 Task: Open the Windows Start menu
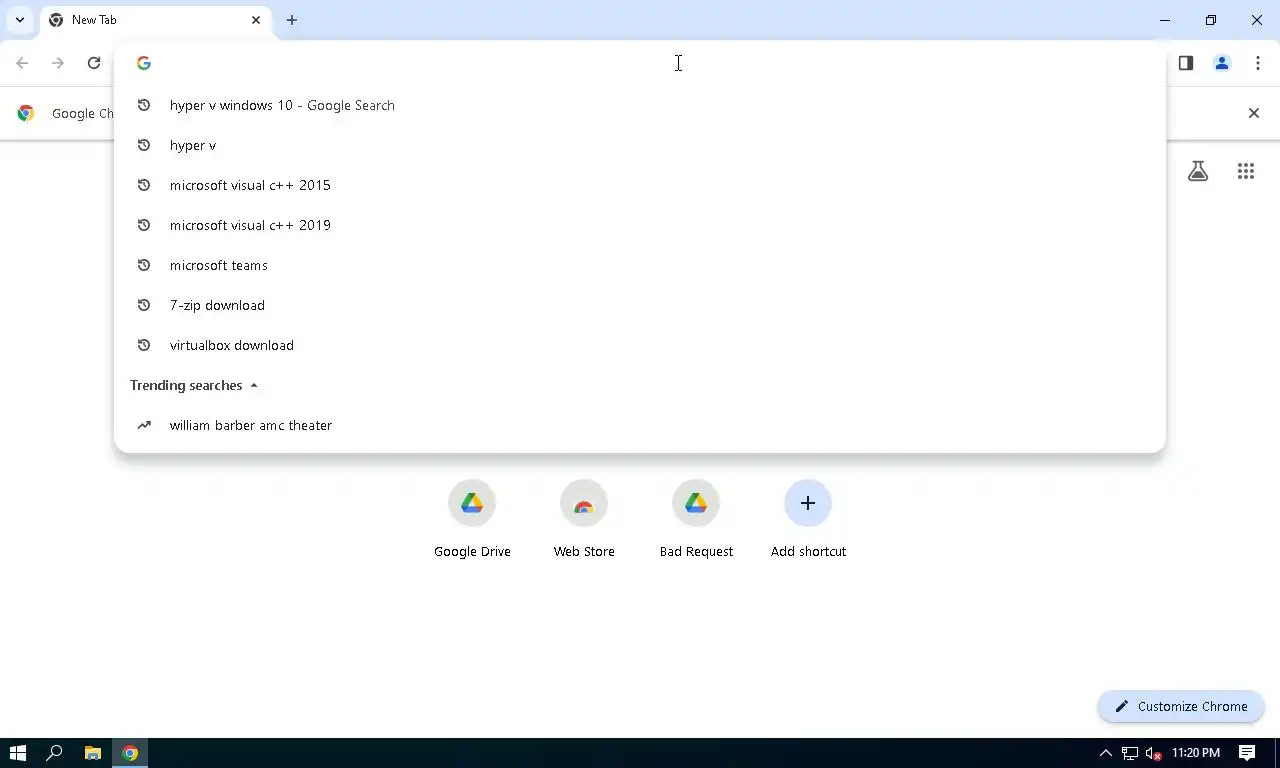coord(18,753)
